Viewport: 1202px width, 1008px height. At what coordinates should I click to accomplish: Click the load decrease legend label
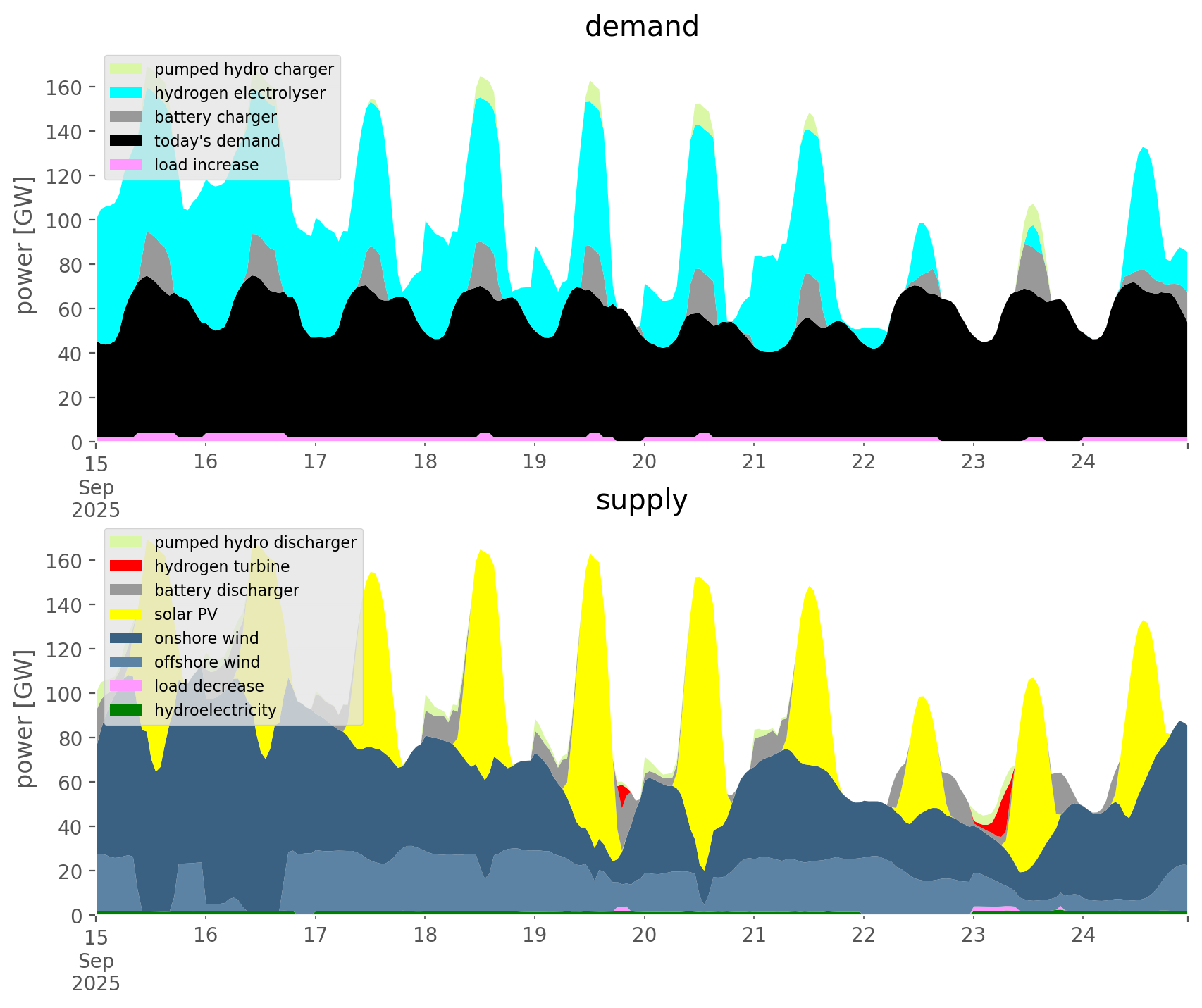pos(209,686)
